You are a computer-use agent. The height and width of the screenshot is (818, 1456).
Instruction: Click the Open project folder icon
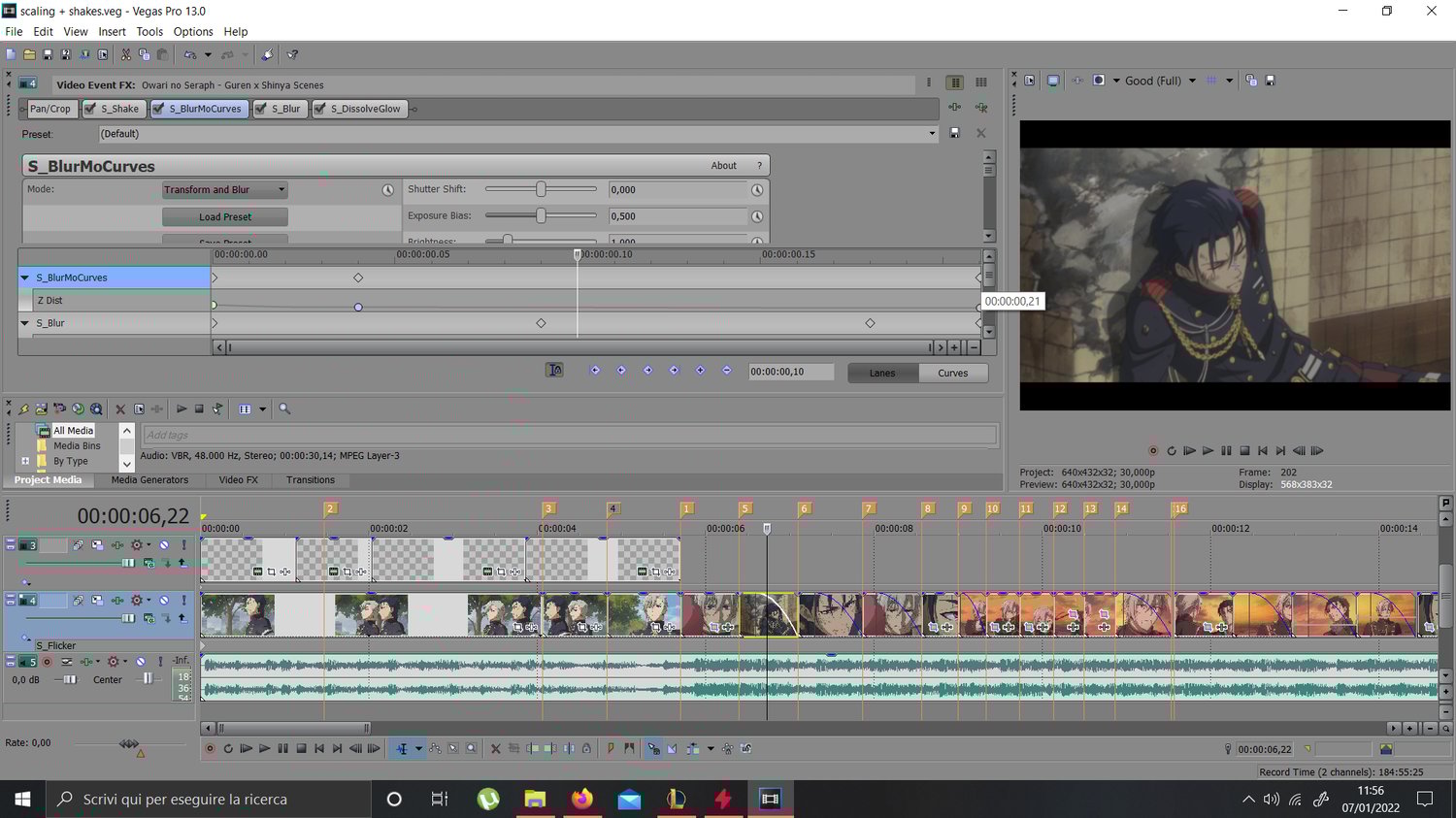29,55
